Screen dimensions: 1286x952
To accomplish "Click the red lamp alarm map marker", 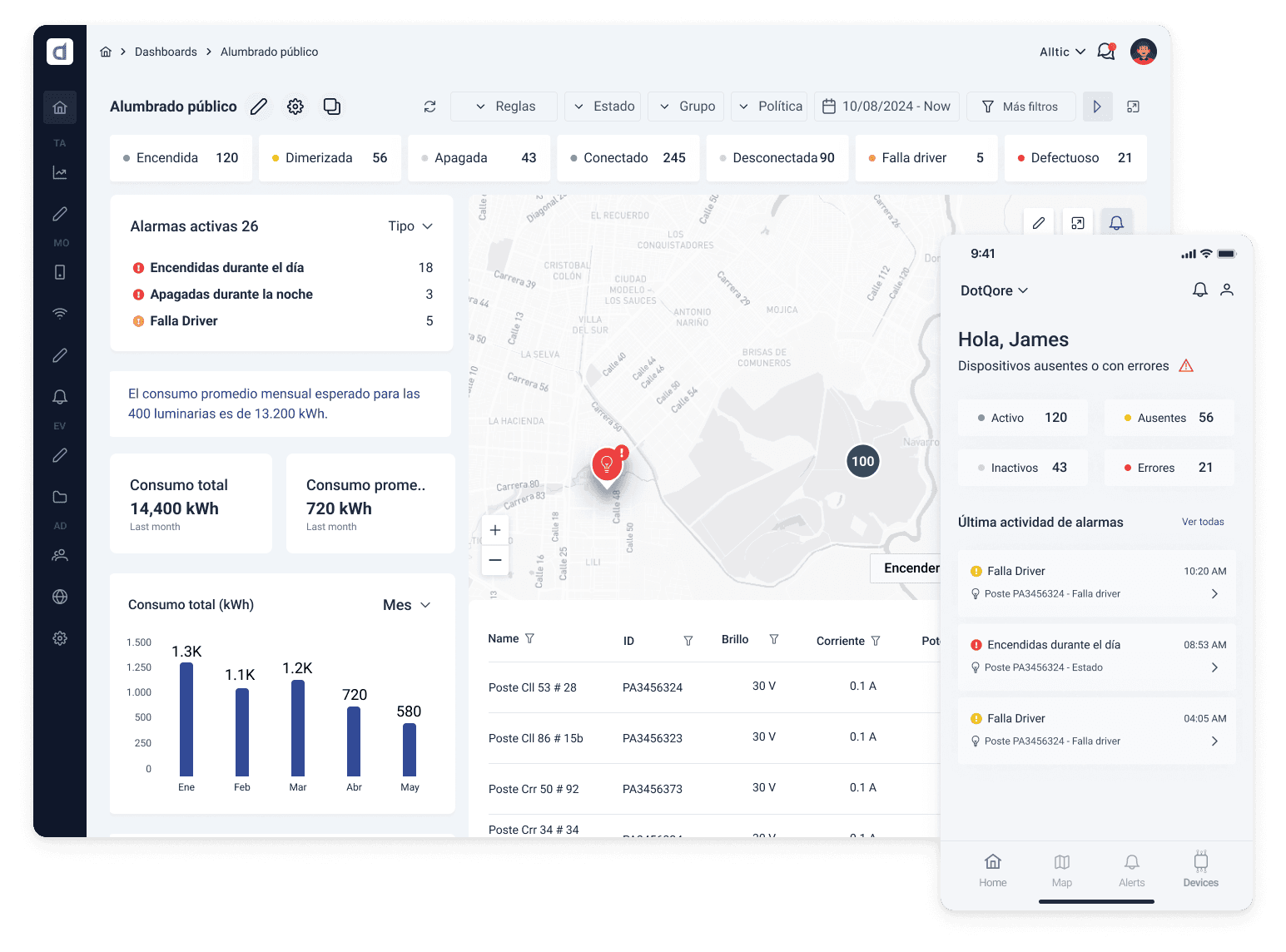I will click(x=608, y=466).
